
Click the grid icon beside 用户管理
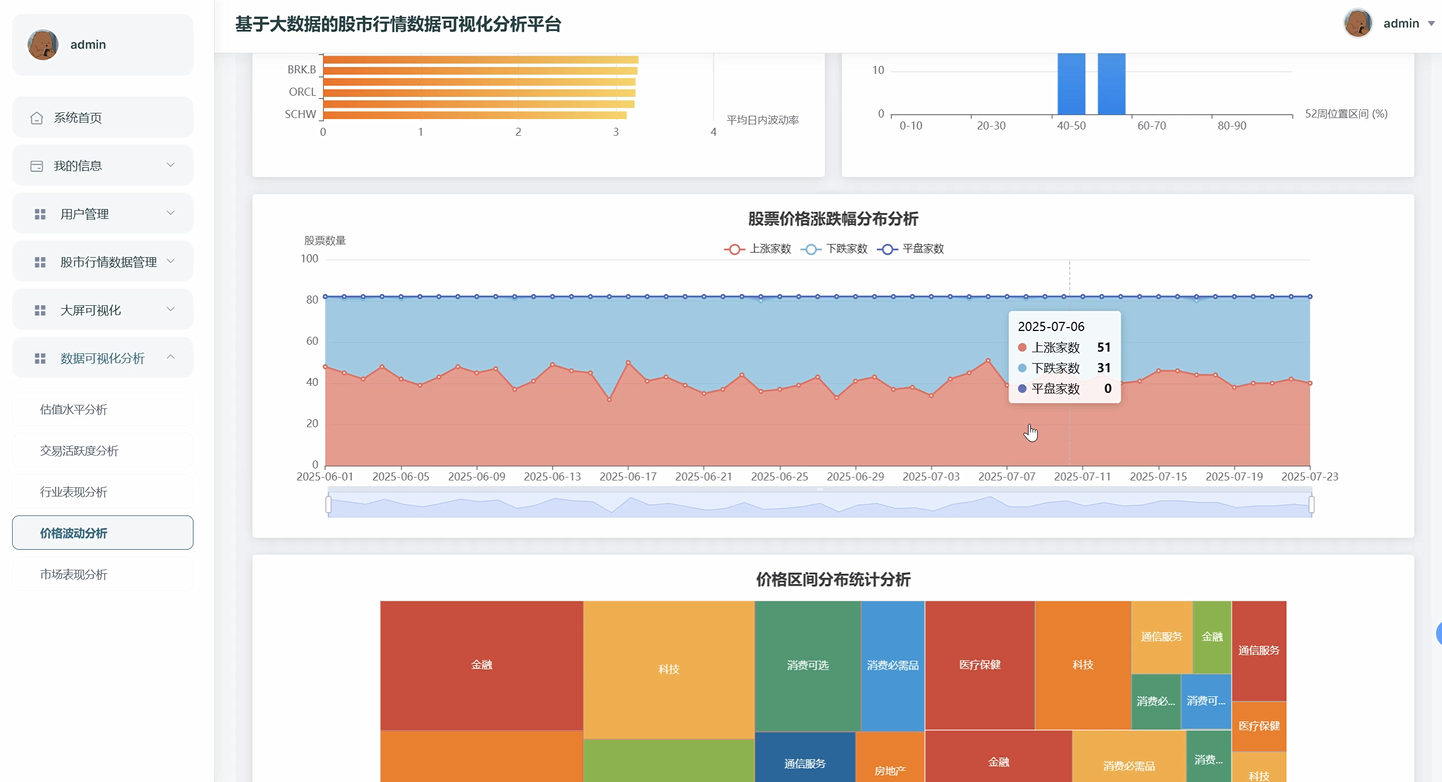pyautogui.click(x=40, y=214)
